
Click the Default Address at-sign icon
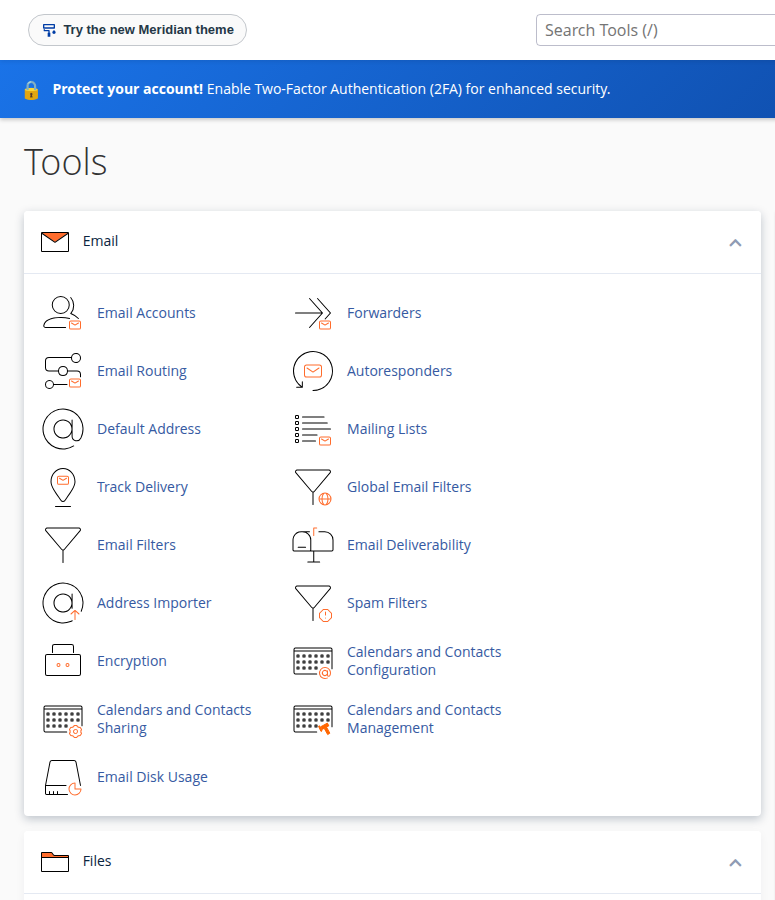63,429
